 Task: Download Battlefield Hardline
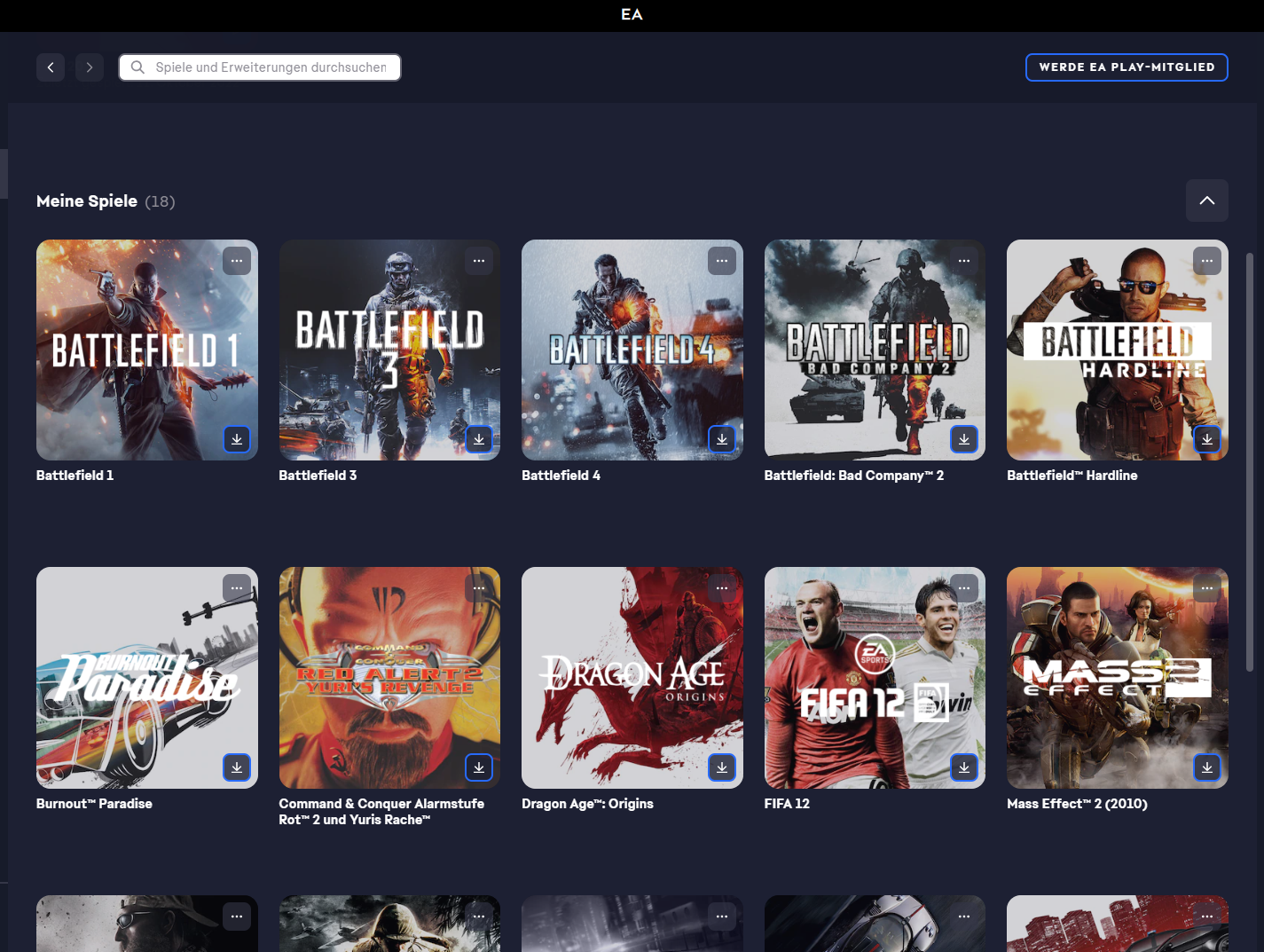coord(1207,439)
